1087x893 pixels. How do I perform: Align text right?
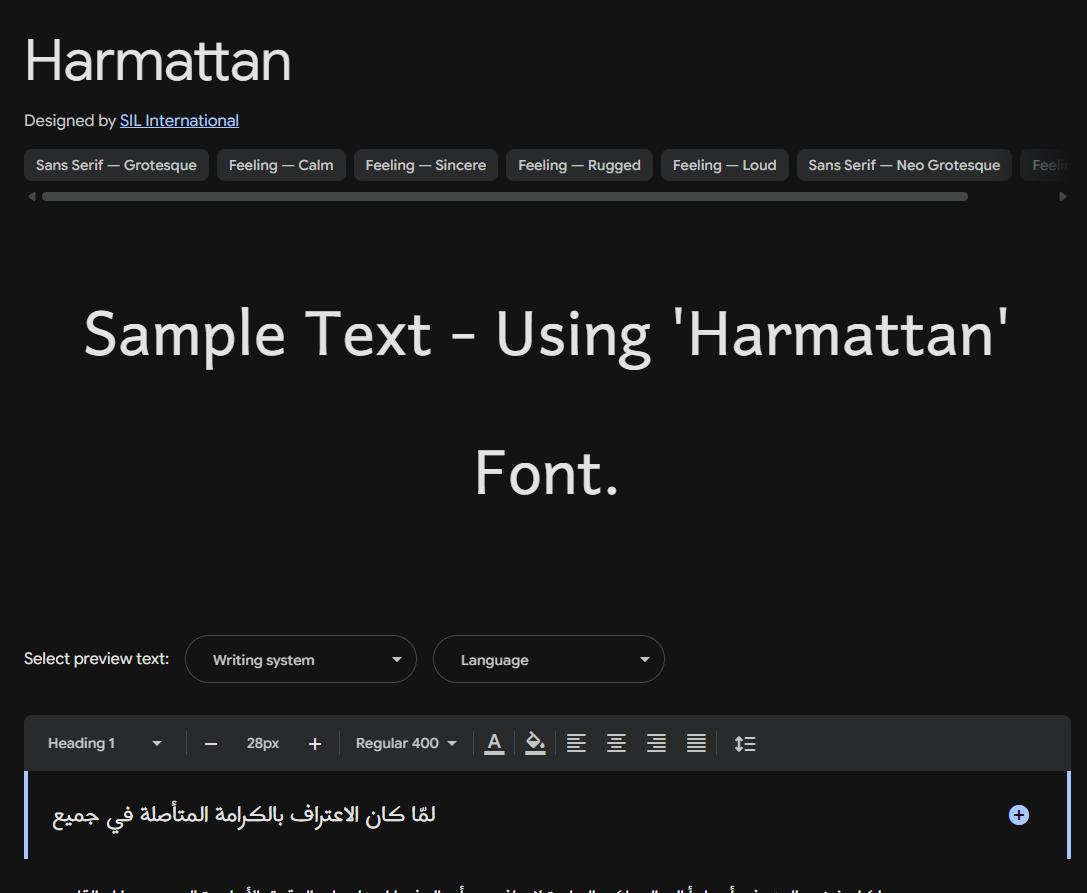(x=656, y=743)
